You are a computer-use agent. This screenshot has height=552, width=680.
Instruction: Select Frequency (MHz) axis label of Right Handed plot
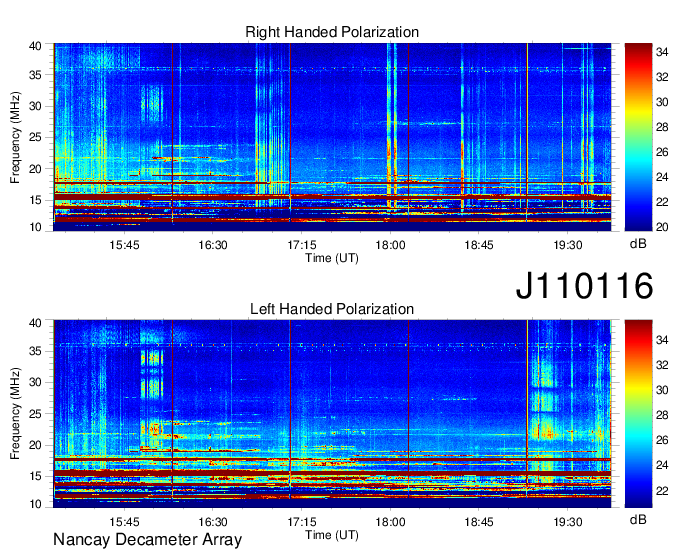click(x=15, y=137)
